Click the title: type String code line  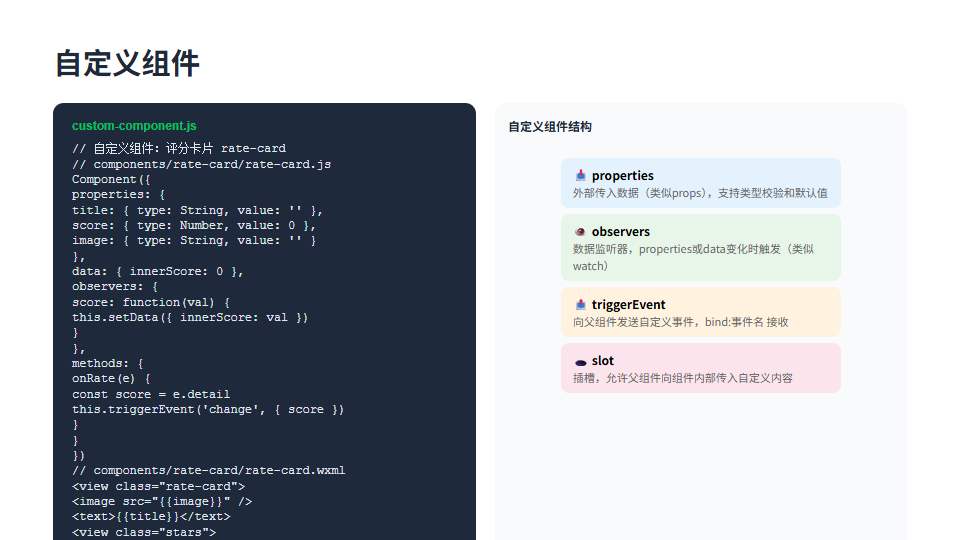[x=197, y=210]
